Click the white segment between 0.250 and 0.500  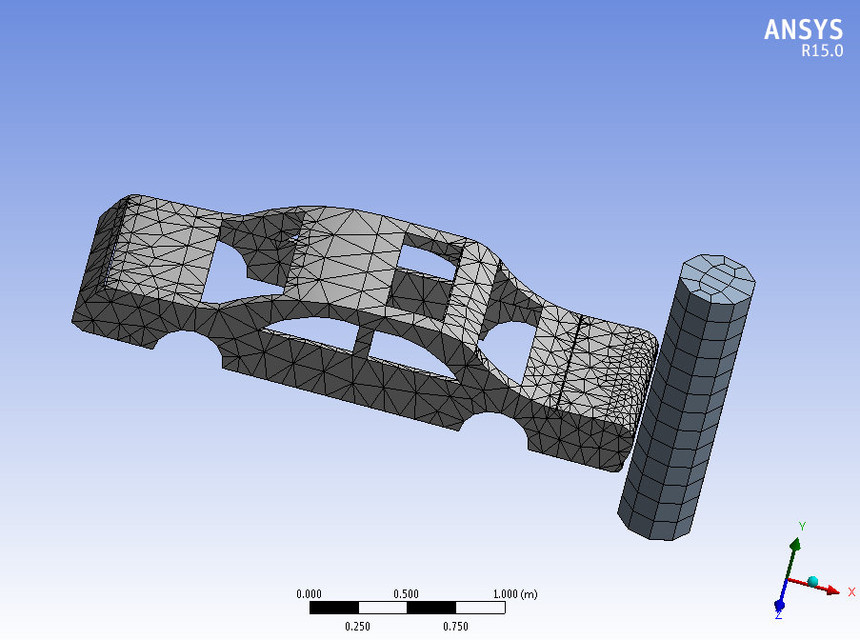(383, 607)
